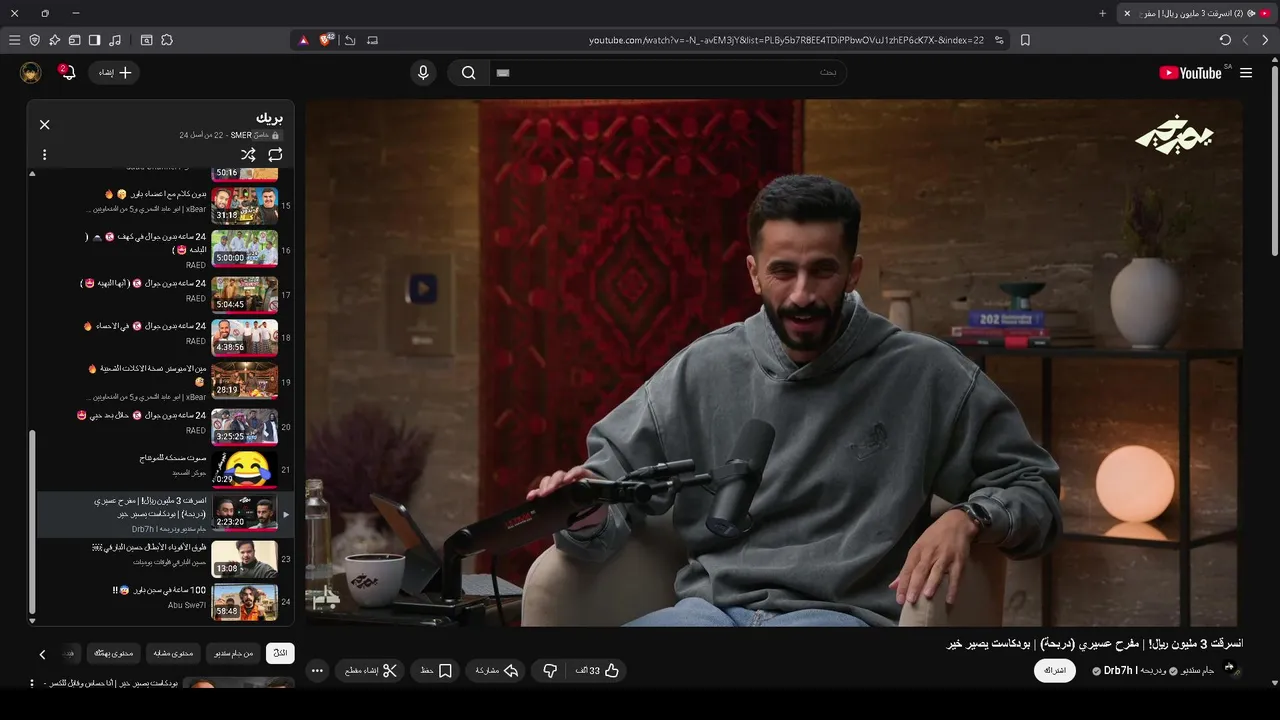Like the video (33 ألف)

point(598,670)
